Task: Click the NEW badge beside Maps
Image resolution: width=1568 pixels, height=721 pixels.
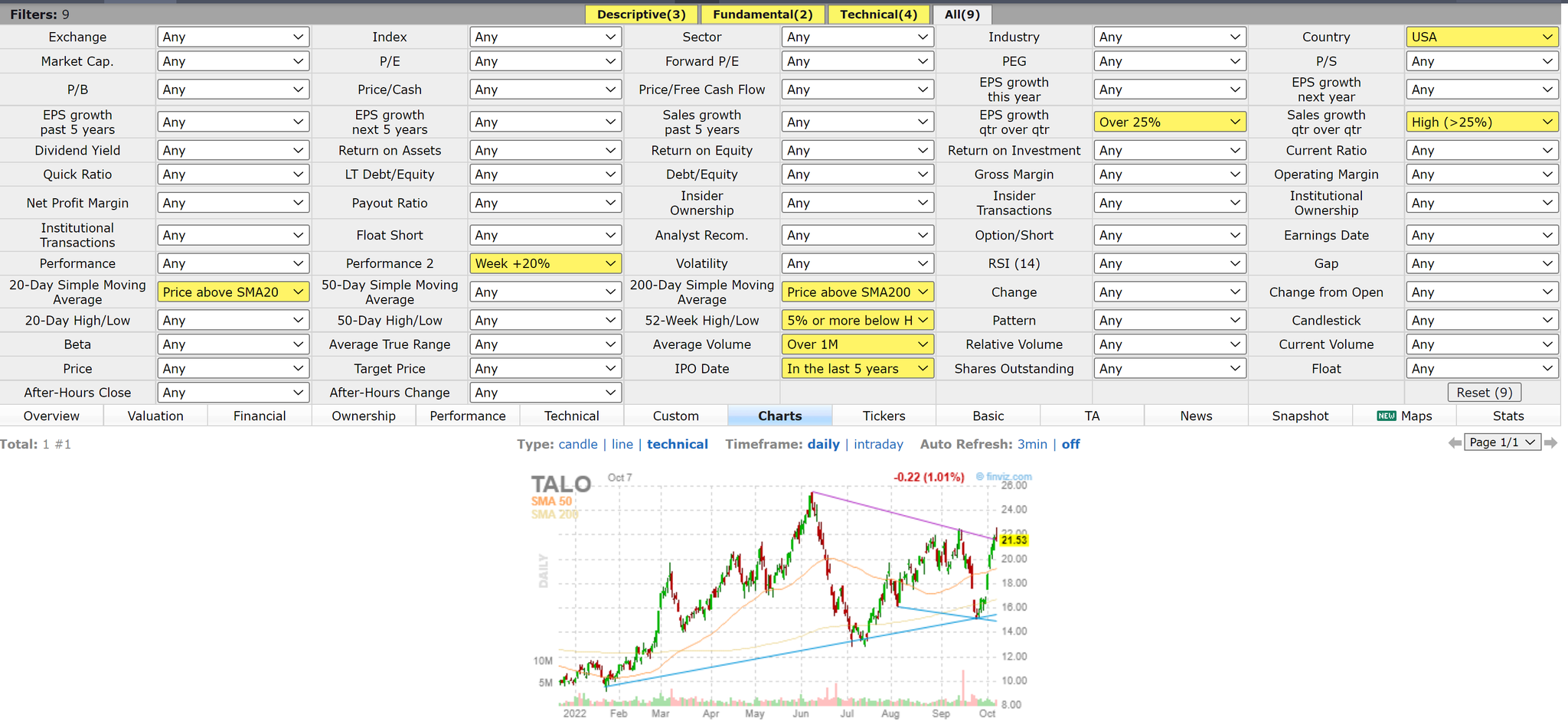Action: pos(1387,416)
